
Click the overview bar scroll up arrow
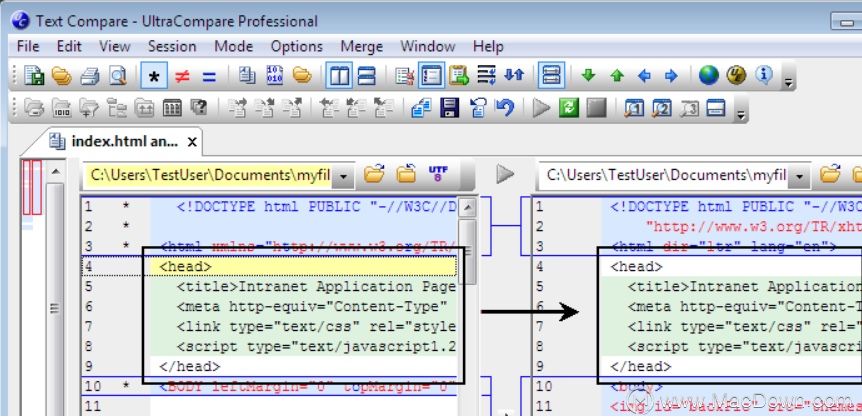[55, 172]
